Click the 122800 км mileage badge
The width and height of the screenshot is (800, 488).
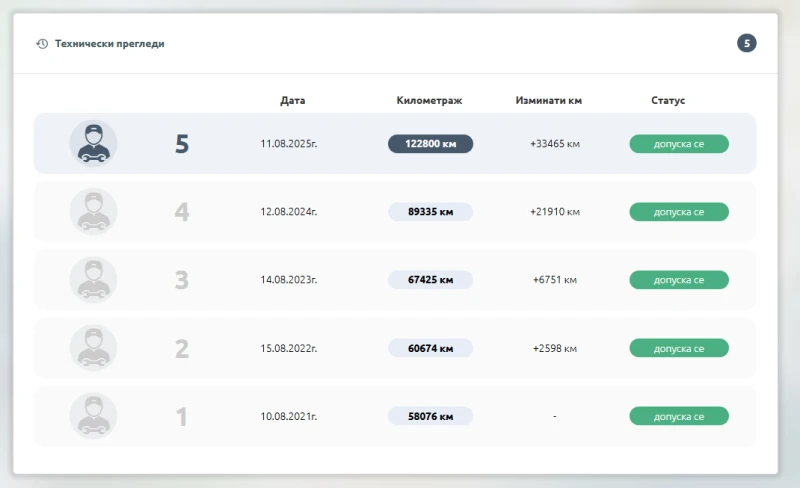(x=430, y=144)
